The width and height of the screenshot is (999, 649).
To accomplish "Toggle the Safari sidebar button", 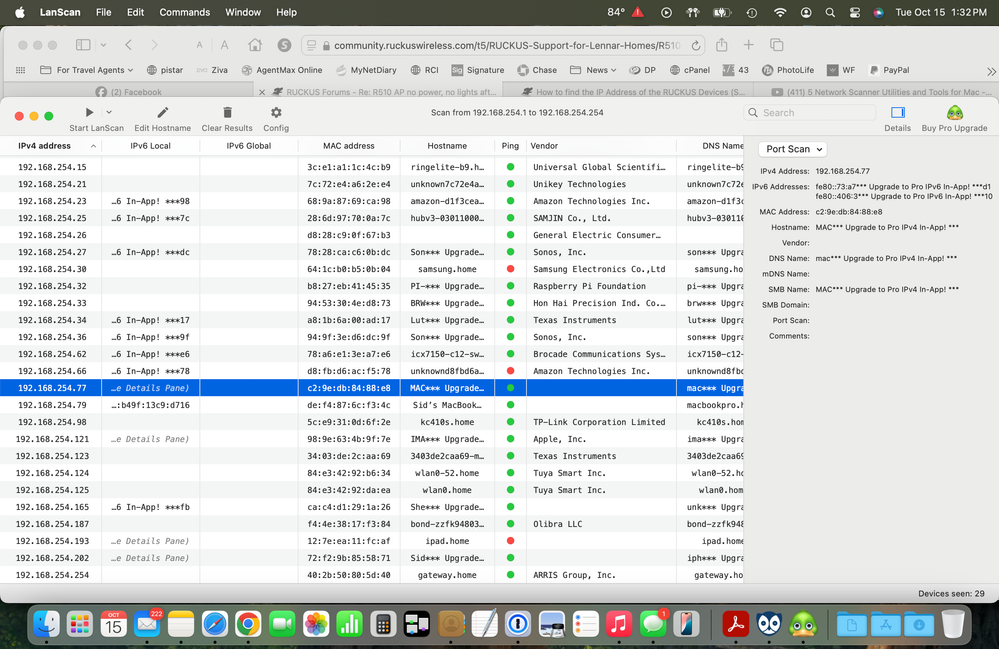I will coord(83,46).
